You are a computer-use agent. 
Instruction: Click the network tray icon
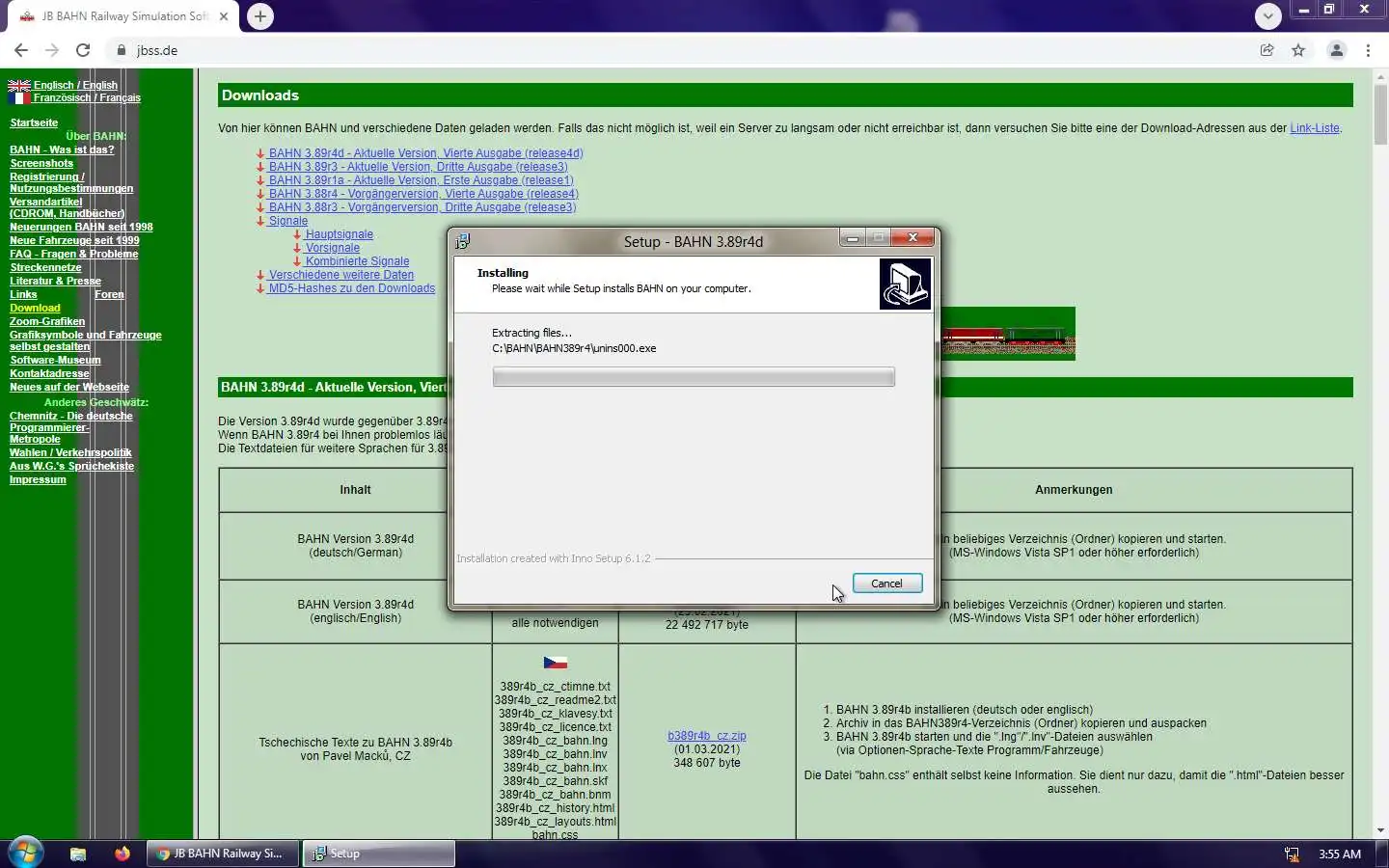click(x=1292, y=854)
